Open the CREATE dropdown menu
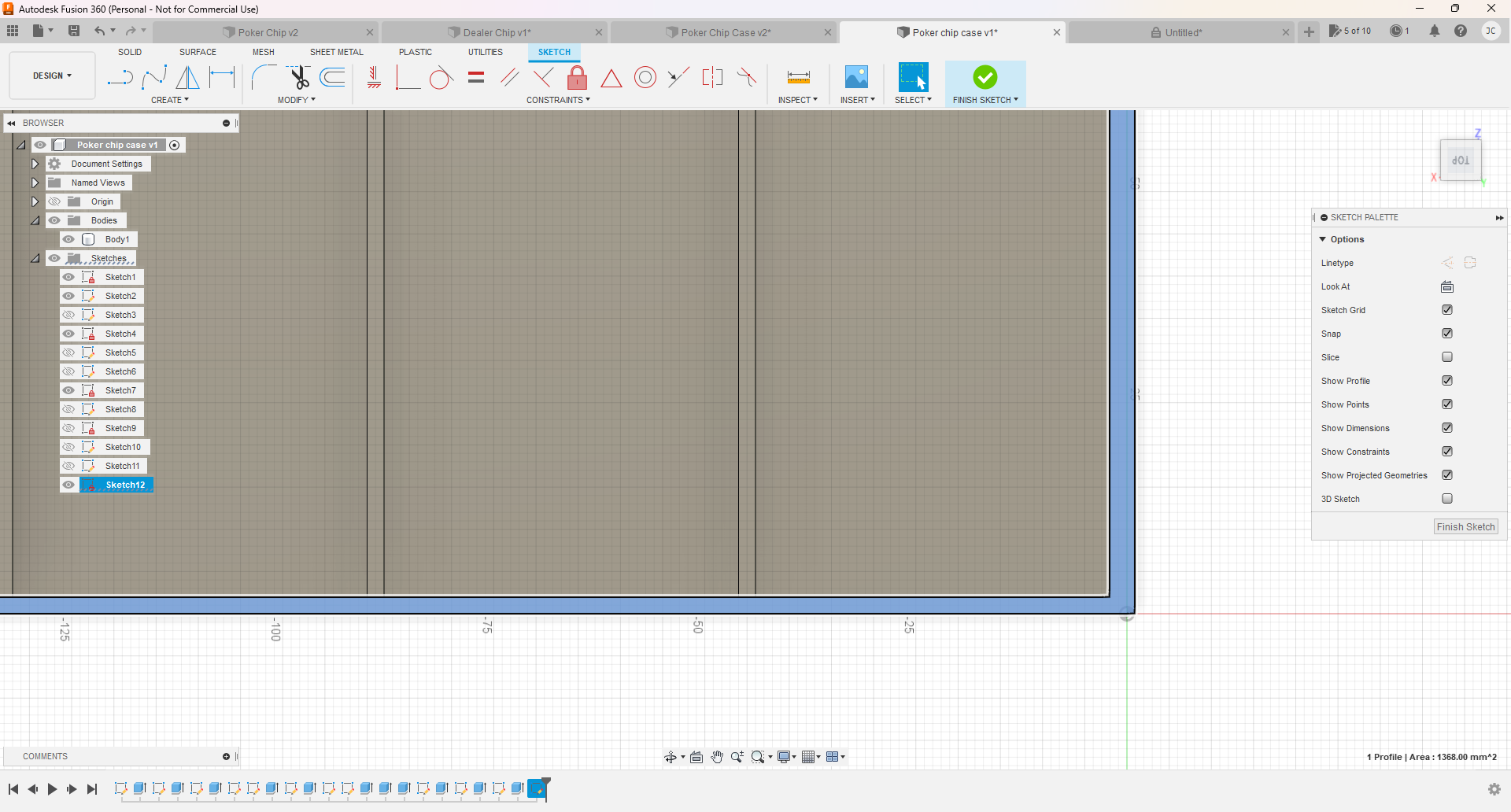Screen dimensions: 1511x812 pyautogui.click(x=170, y=100)
